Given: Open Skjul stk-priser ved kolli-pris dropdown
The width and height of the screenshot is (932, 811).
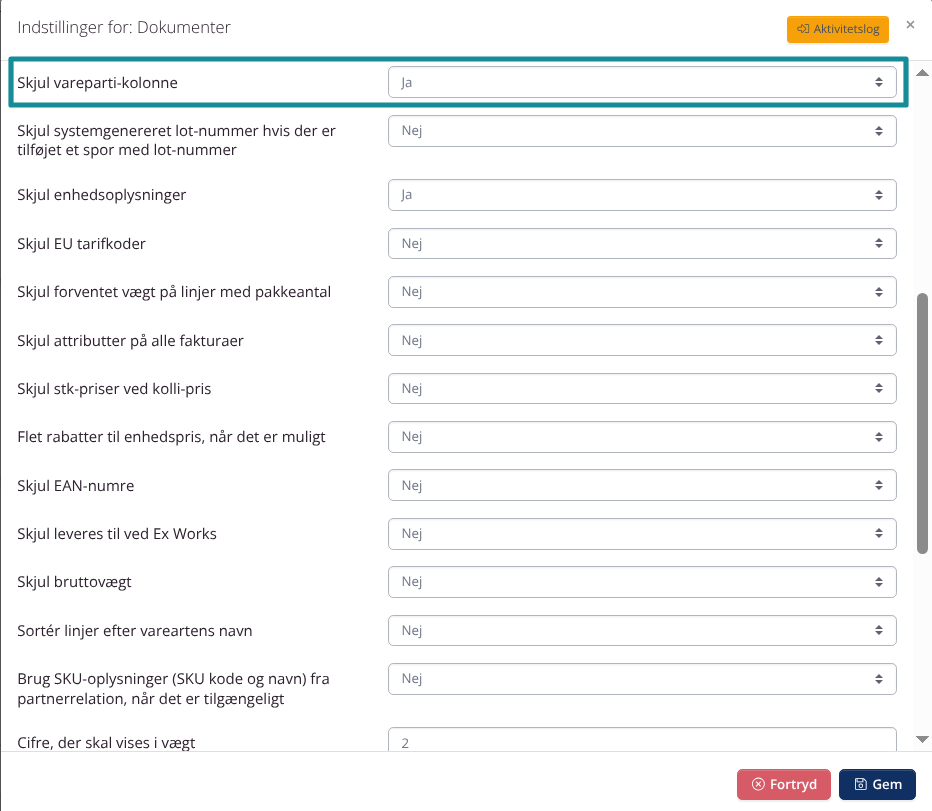Looking at the screenshot, I should (642, 389).
